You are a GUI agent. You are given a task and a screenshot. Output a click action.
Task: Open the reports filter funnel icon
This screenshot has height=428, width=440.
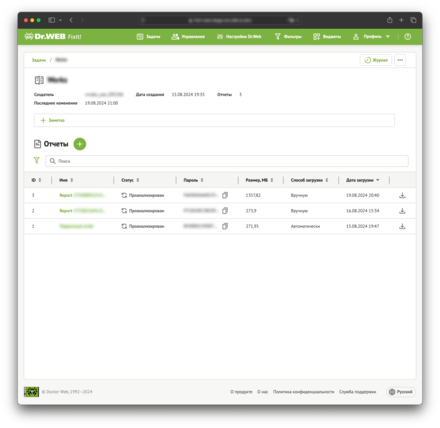pos(37,160)
